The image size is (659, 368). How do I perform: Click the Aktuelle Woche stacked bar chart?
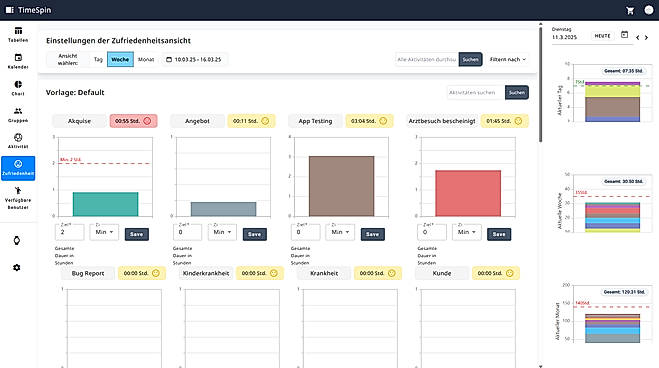pyautogui.click(x=612, y=217)
